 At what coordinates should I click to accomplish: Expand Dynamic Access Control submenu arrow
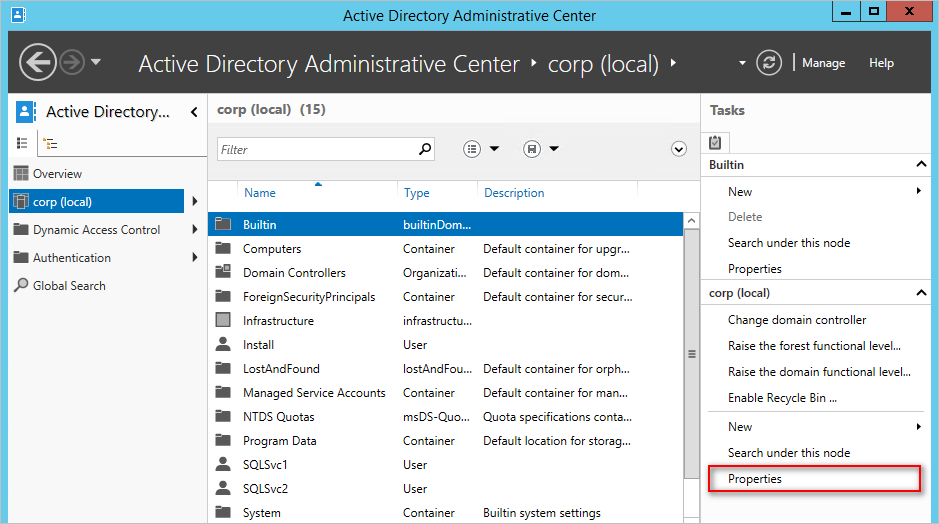click(195, 229)
